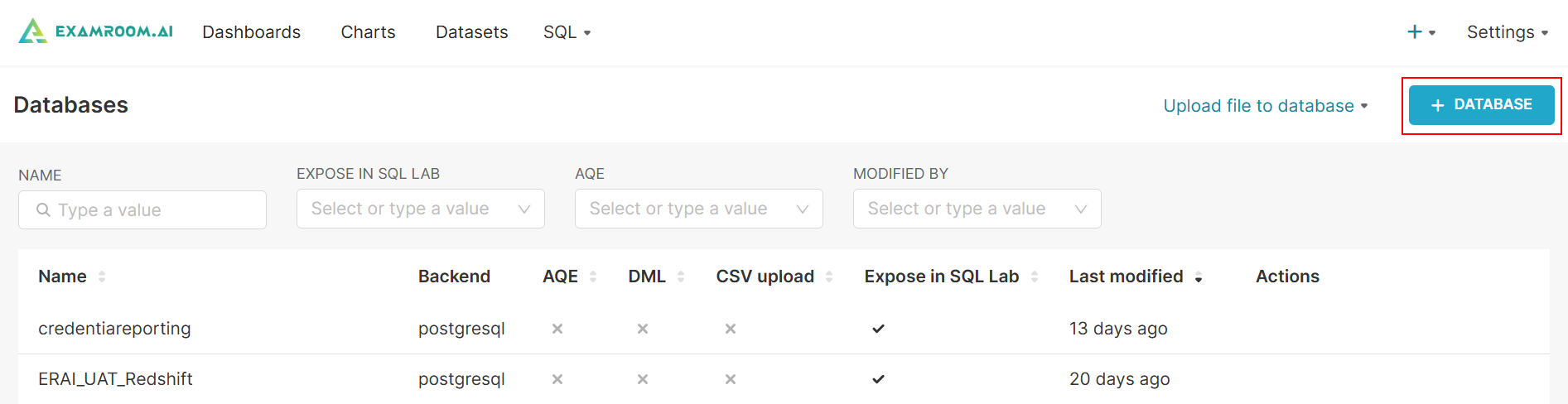1568x404 pixels.
Task: Click the CSV upload column sort icon
Action: 829,277
